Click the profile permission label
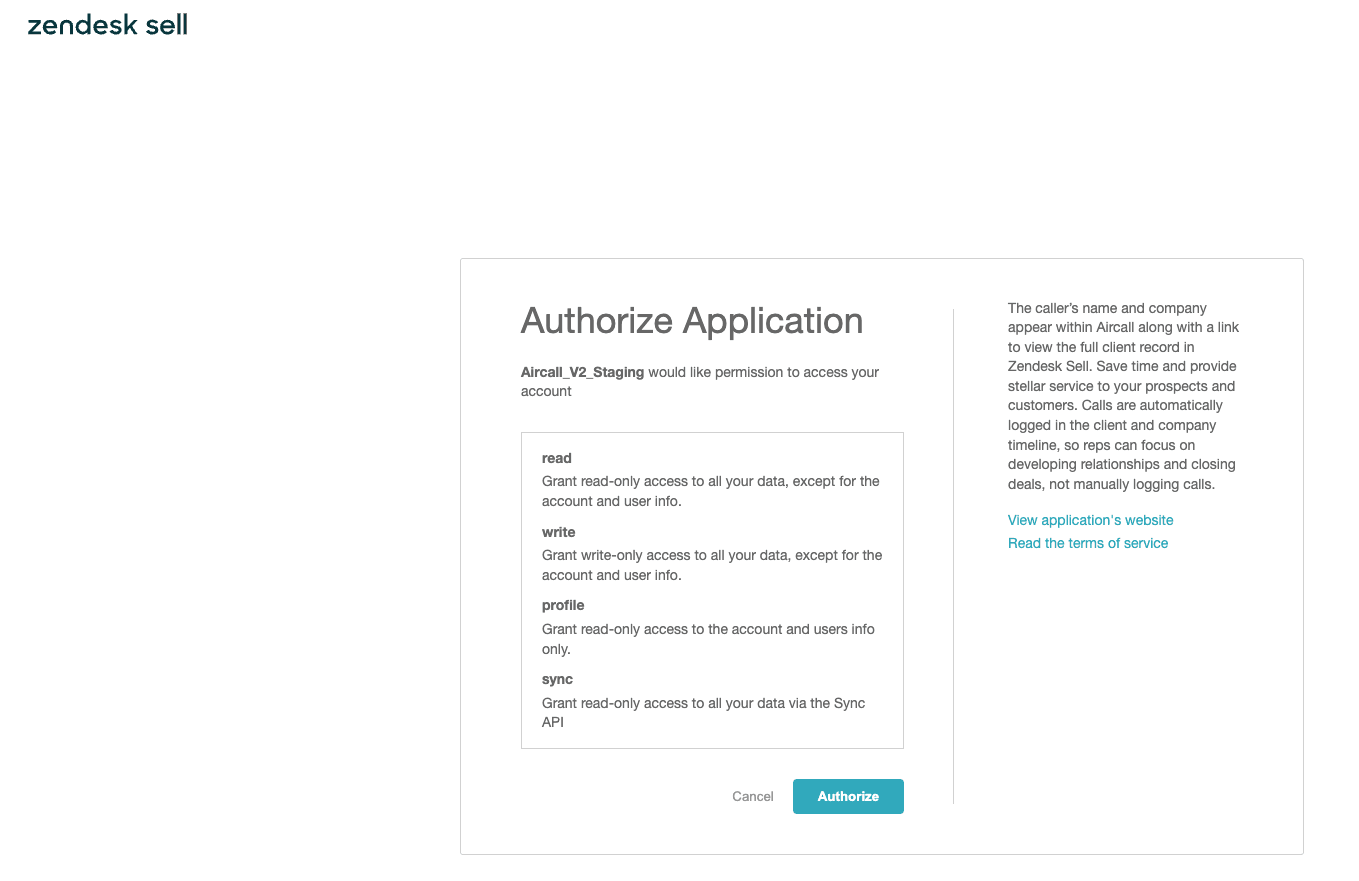 pos(563,605)
